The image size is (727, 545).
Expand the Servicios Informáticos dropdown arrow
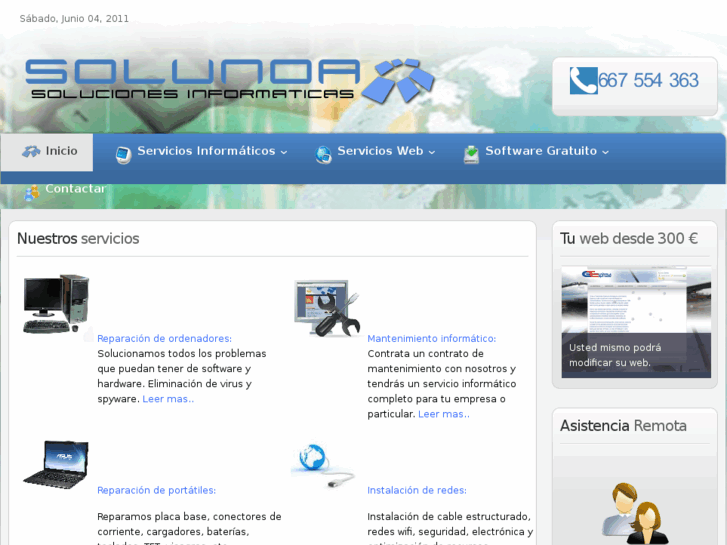coord(284,152)
